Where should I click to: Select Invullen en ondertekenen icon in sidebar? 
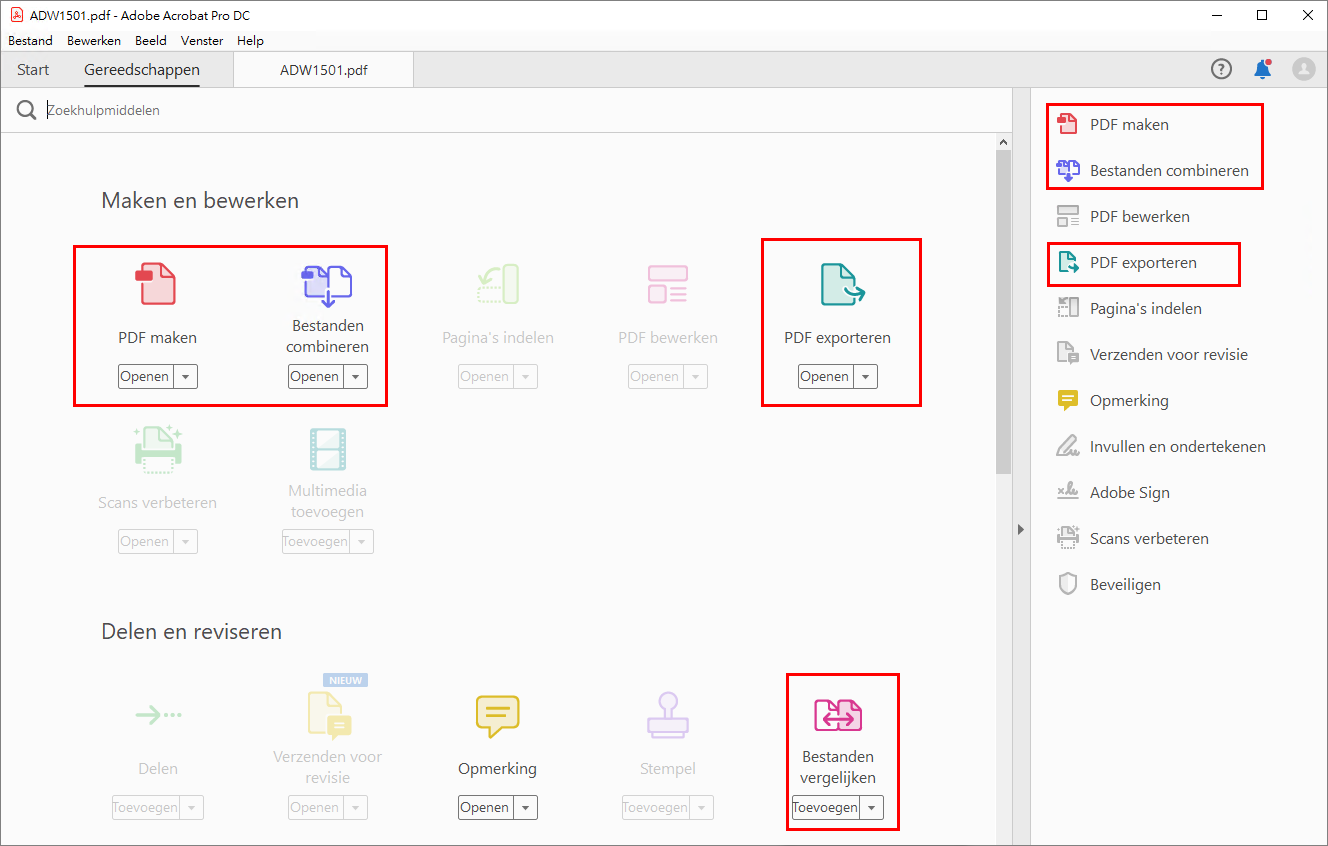[1068, 446]
